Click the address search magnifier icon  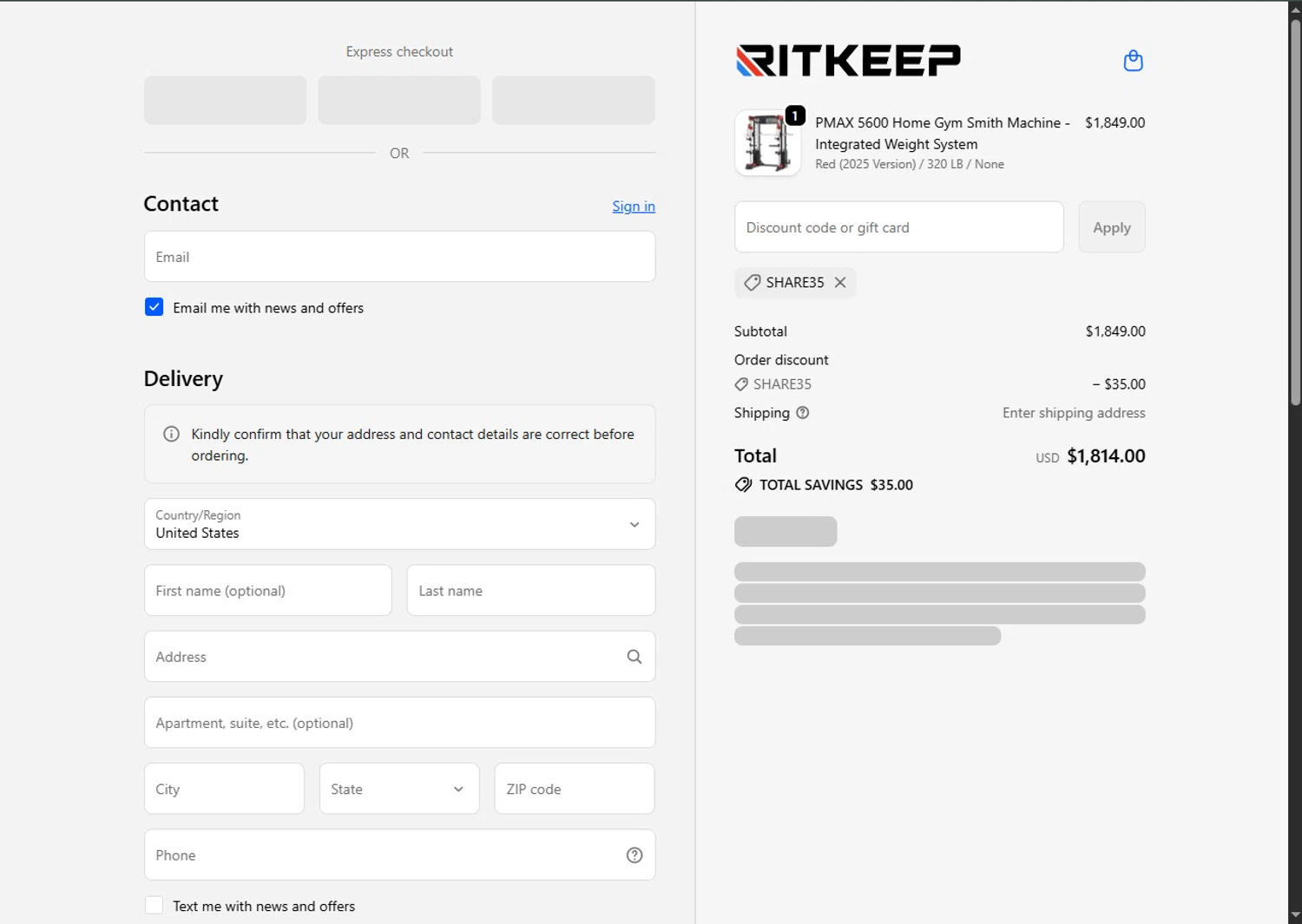pos(635,657)
